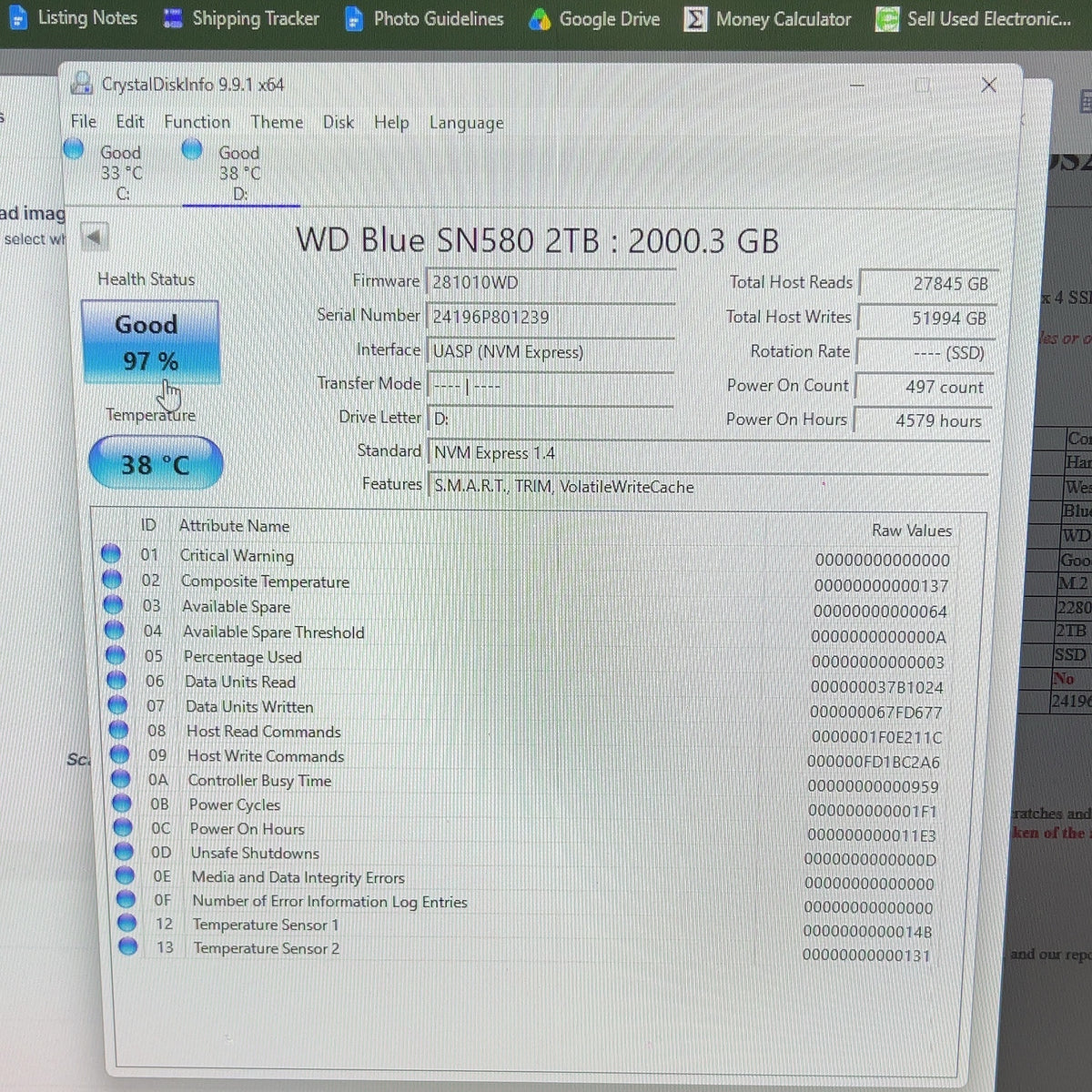Select raw value 000000067FD677
Viewport: 1092px width, 1092px height.
click(x=876, y=713)
